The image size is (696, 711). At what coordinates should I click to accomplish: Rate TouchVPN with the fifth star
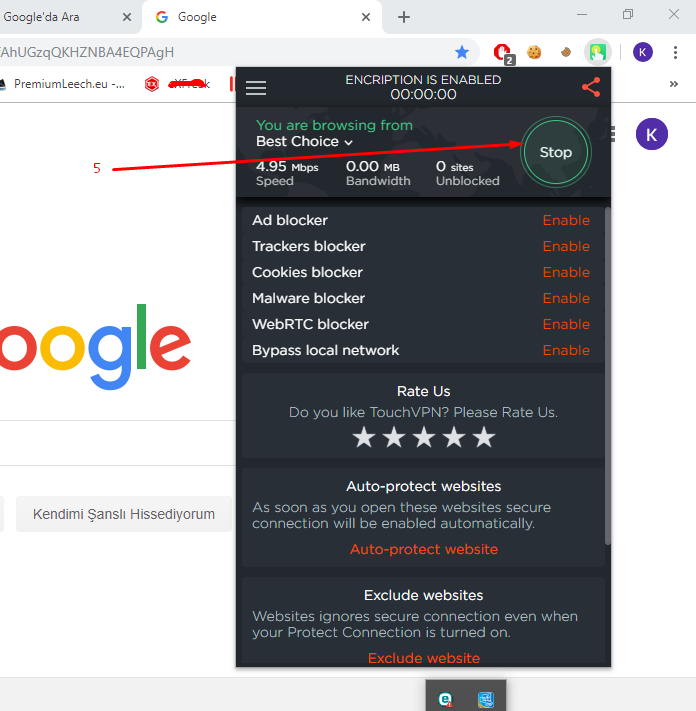click(x=484, y=437)
